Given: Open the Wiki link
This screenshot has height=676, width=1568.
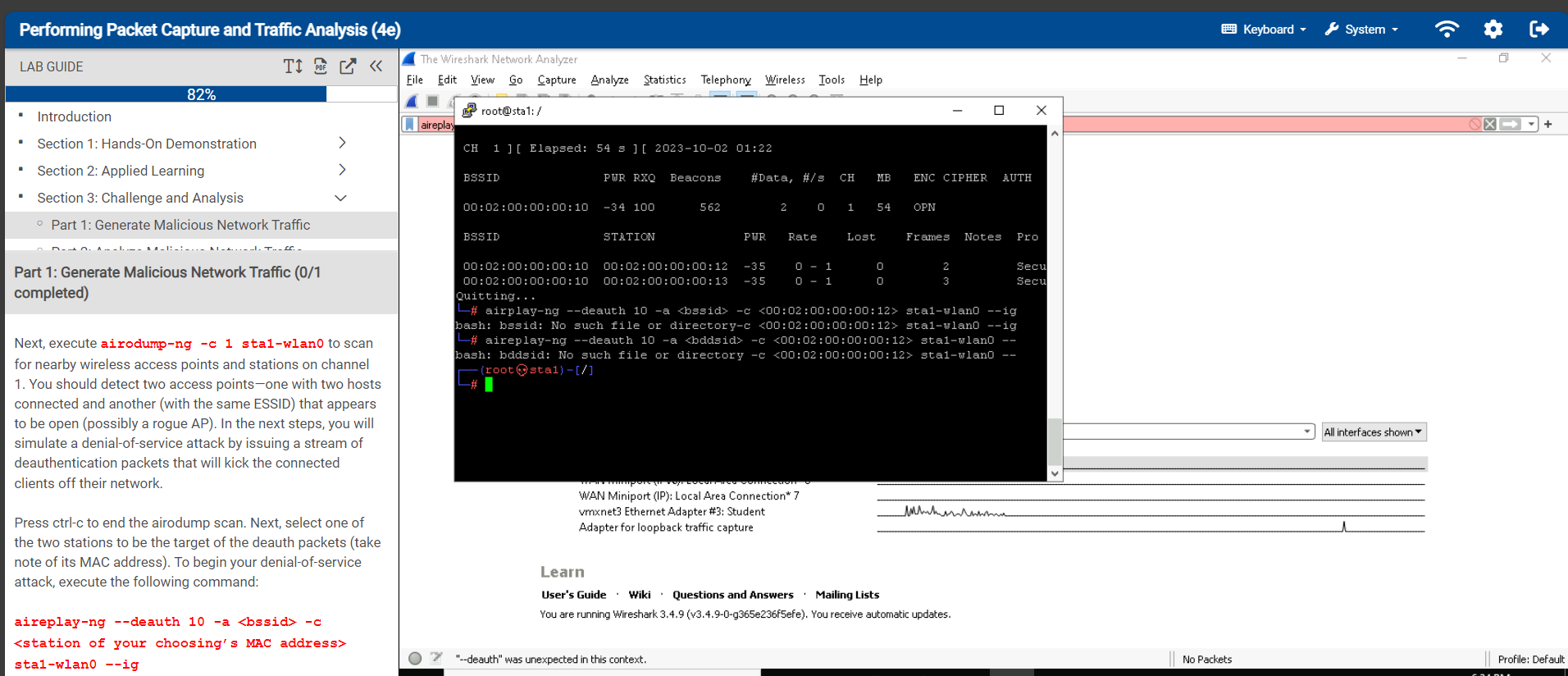Looking at the screenshot, I should 640,595.
